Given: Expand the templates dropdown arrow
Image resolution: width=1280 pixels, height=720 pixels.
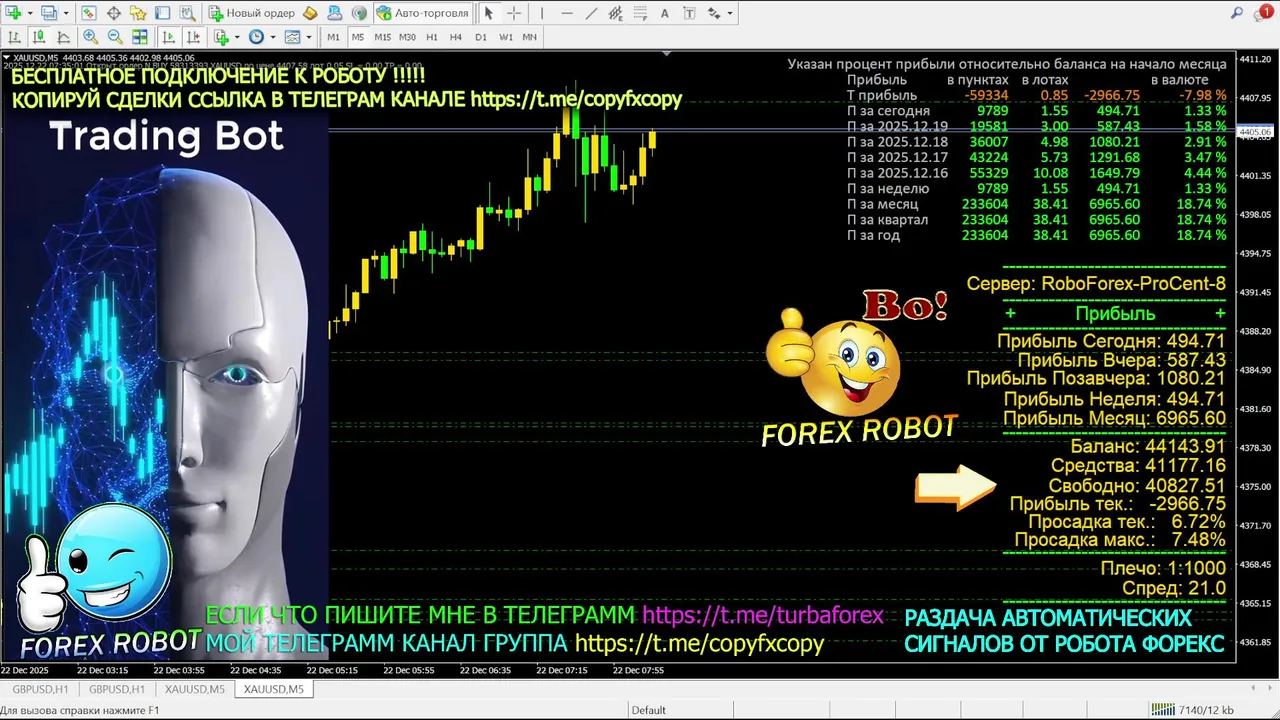Looking at the screenshot, I should [308, 37].
